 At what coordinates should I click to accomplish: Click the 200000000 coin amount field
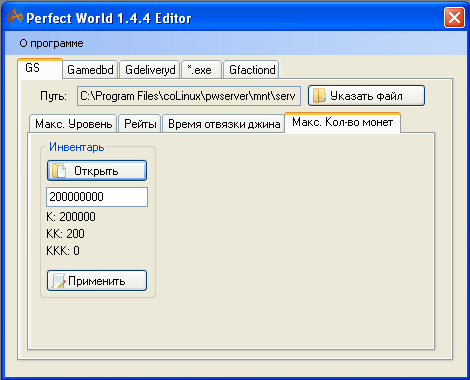(x=97, y=197)
